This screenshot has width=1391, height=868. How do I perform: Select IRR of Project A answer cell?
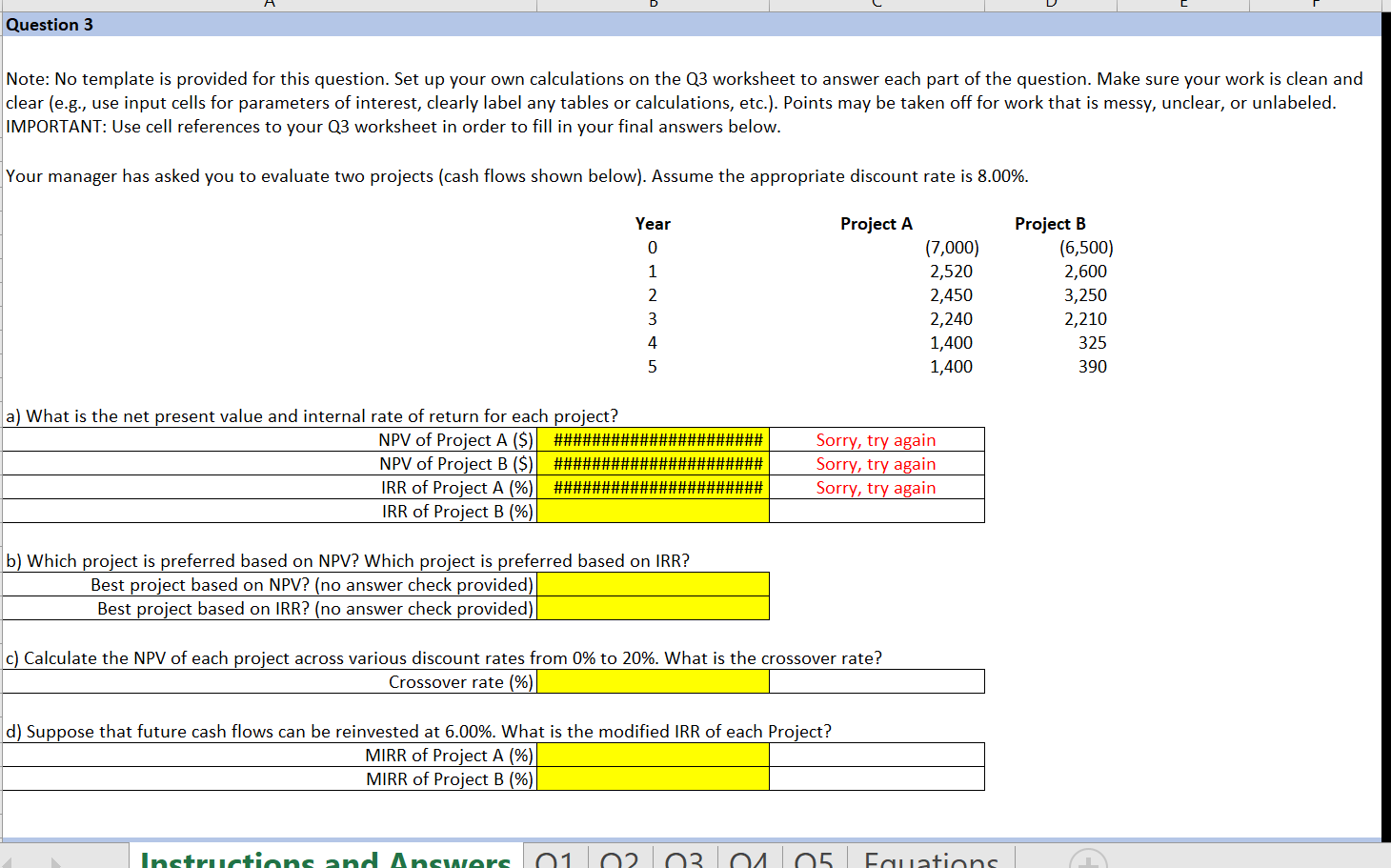pos(654,488)
